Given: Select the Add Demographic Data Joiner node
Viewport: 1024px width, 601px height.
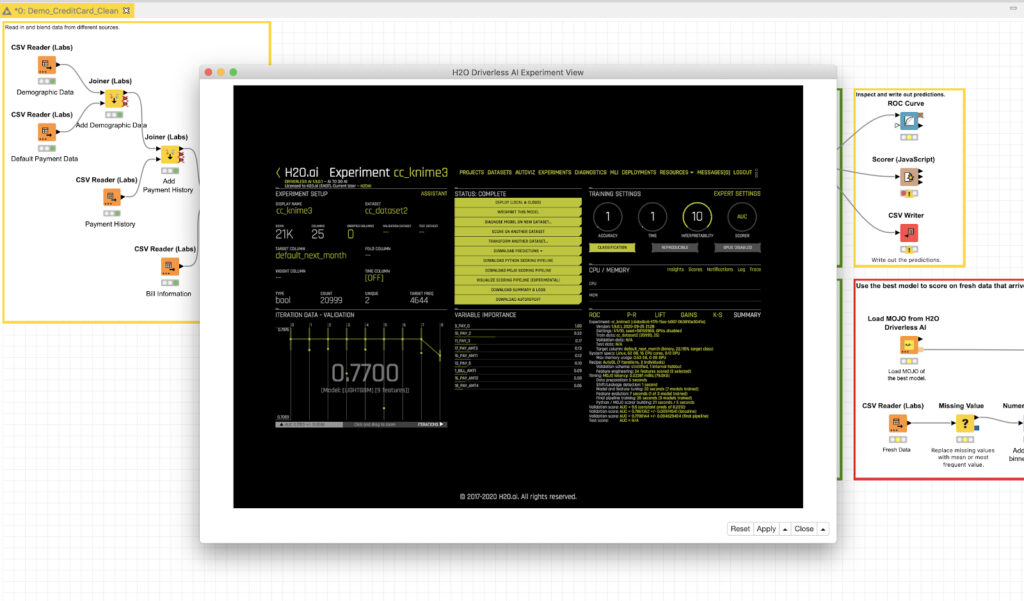Looking at the screenshot, I should 114,100.
